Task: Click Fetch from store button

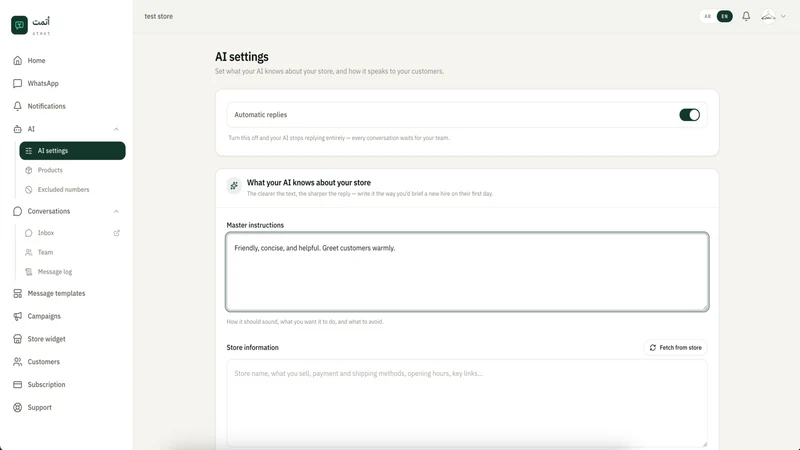Action: 676,347
